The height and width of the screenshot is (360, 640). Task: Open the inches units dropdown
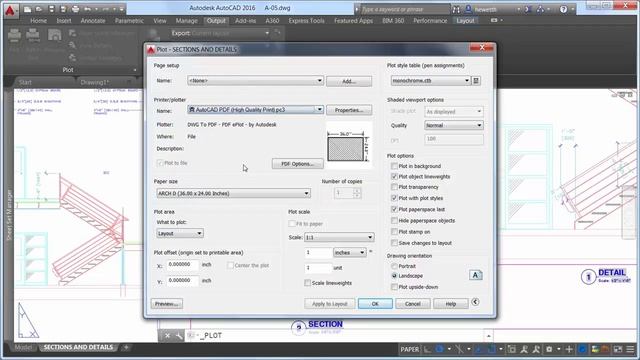(349, 253)
